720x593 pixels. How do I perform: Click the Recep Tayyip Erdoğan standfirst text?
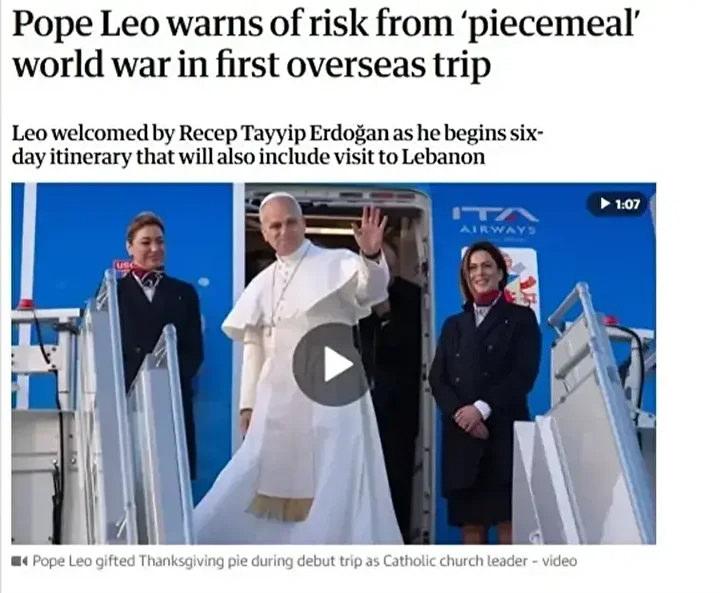[x=277, y=145]
